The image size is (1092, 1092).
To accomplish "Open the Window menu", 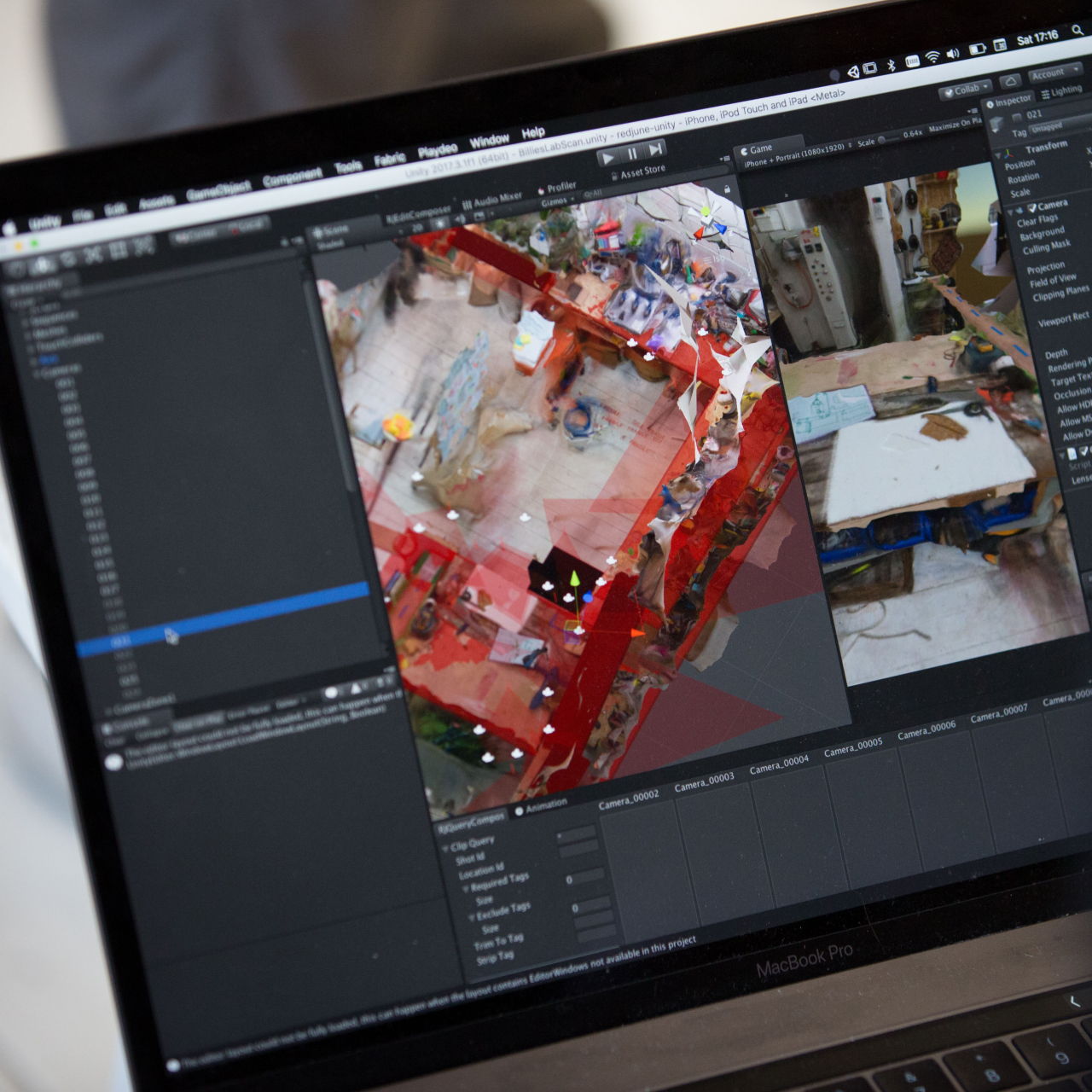I will 490,140.
